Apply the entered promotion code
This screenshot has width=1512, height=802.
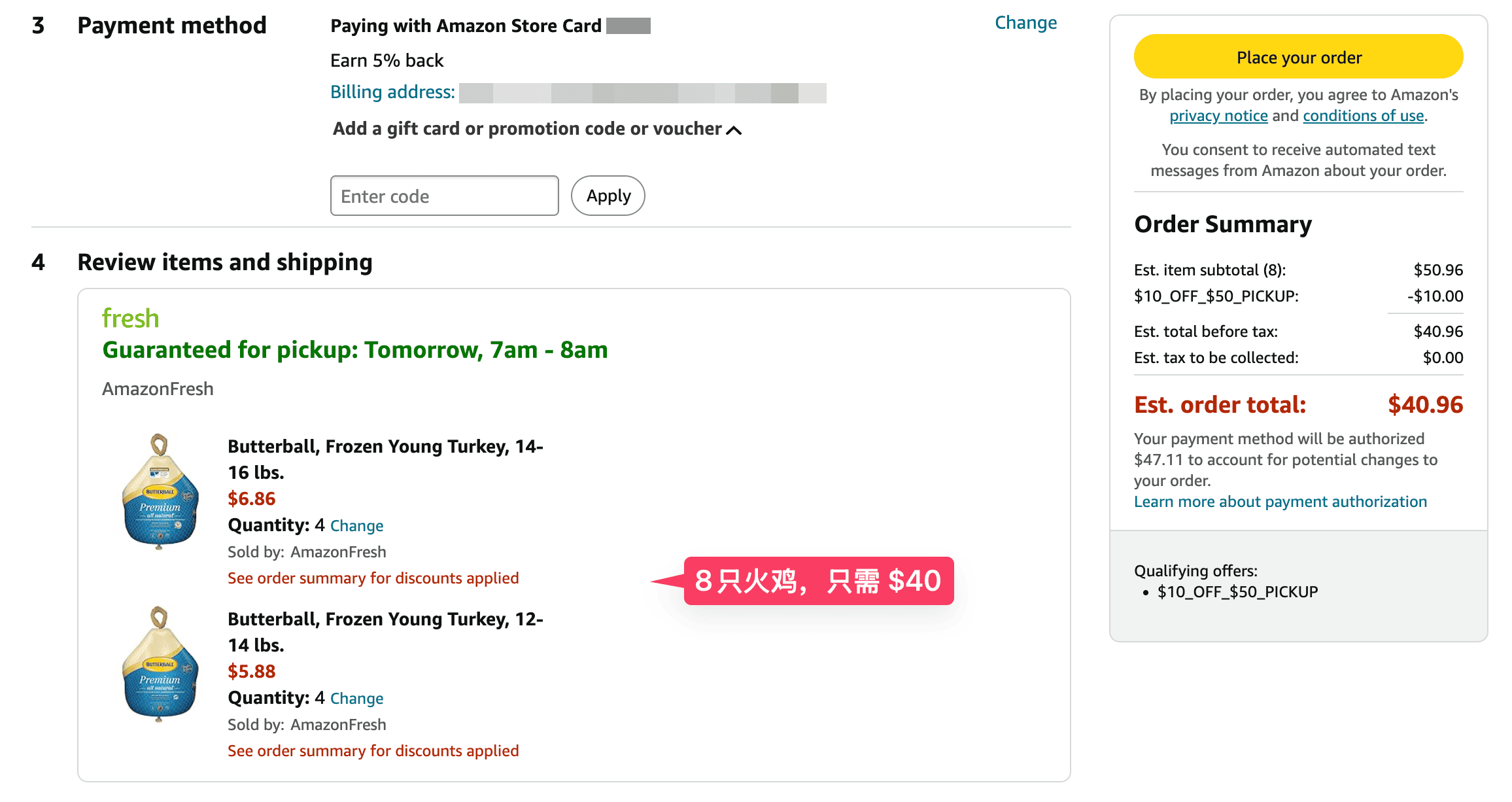coord(608,195)
